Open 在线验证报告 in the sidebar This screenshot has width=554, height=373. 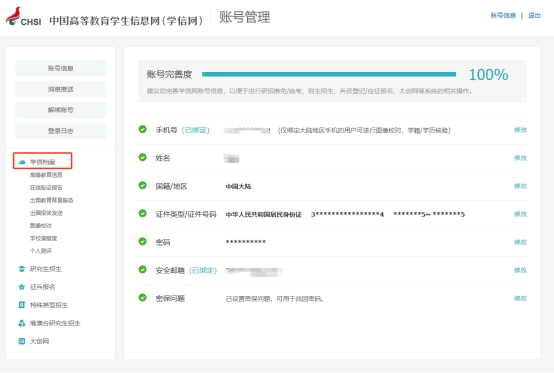[46, 188]
